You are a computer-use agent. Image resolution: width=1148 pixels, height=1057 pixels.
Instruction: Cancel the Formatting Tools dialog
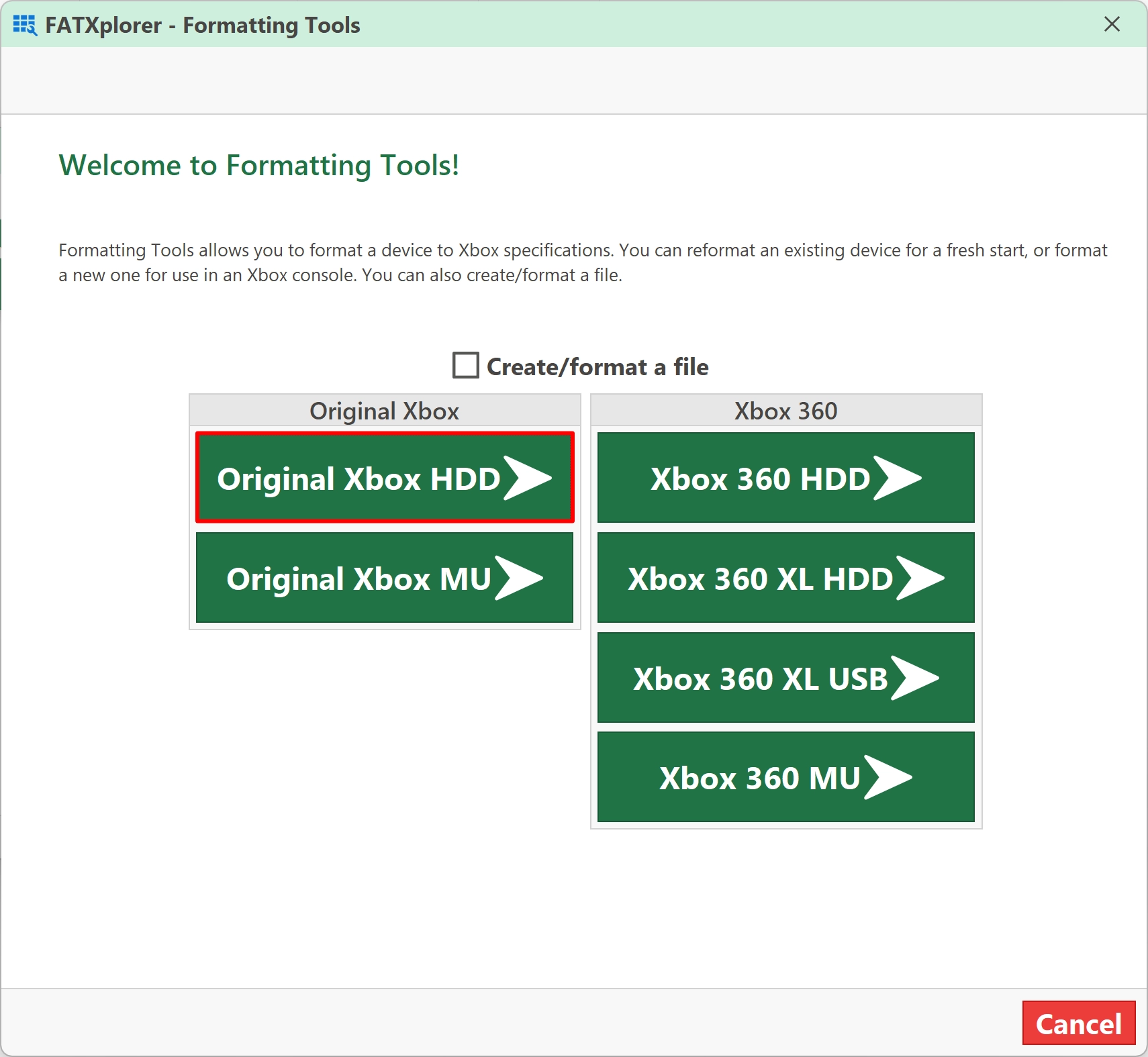click(1079, 1023)
